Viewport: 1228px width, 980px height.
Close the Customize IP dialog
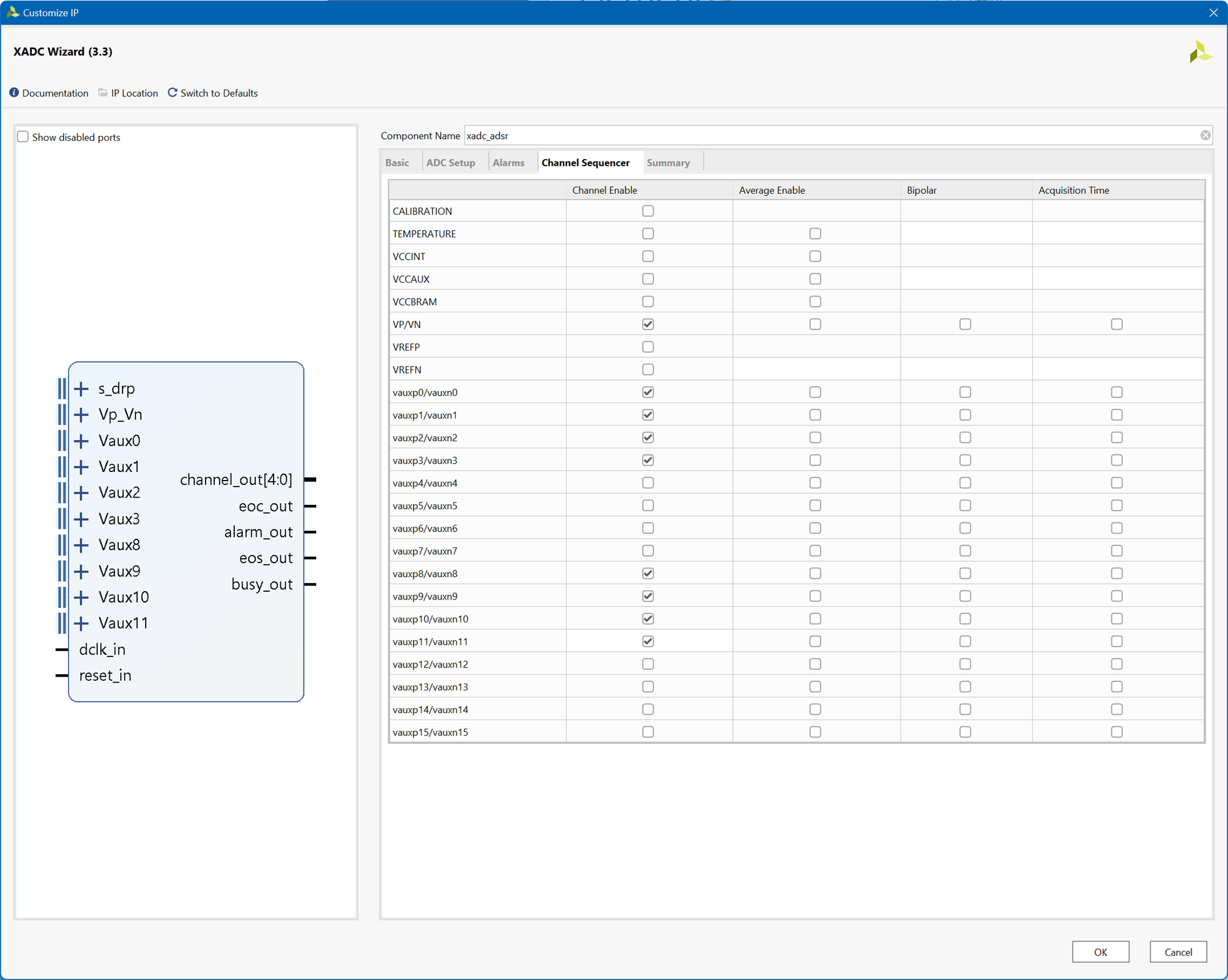tap(1213, 12)
